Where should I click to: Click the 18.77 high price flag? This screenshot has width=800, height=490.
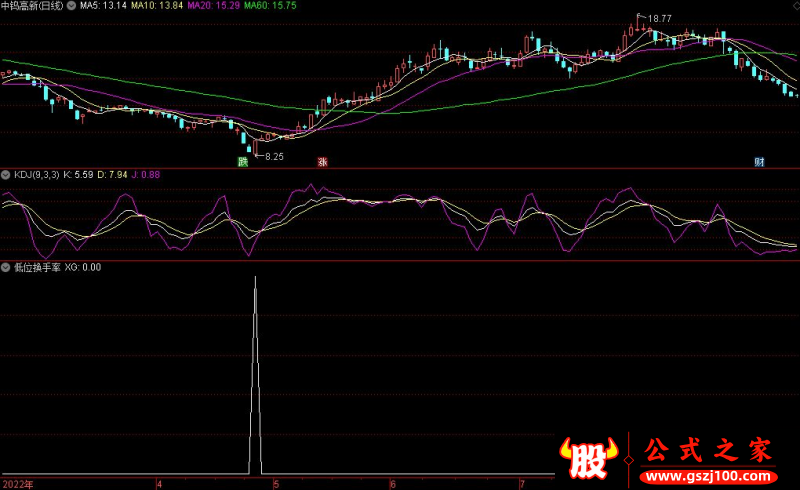tap(656, 18)
